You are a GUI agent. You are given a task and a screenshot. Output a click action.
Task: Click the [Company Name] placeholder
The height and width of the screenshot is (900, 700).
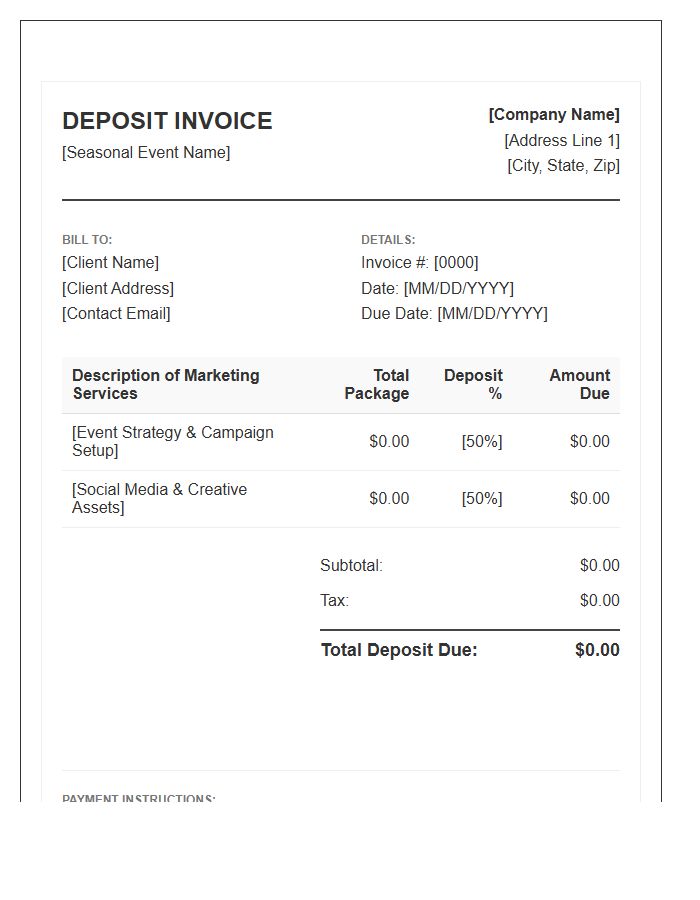pos(554,115)
